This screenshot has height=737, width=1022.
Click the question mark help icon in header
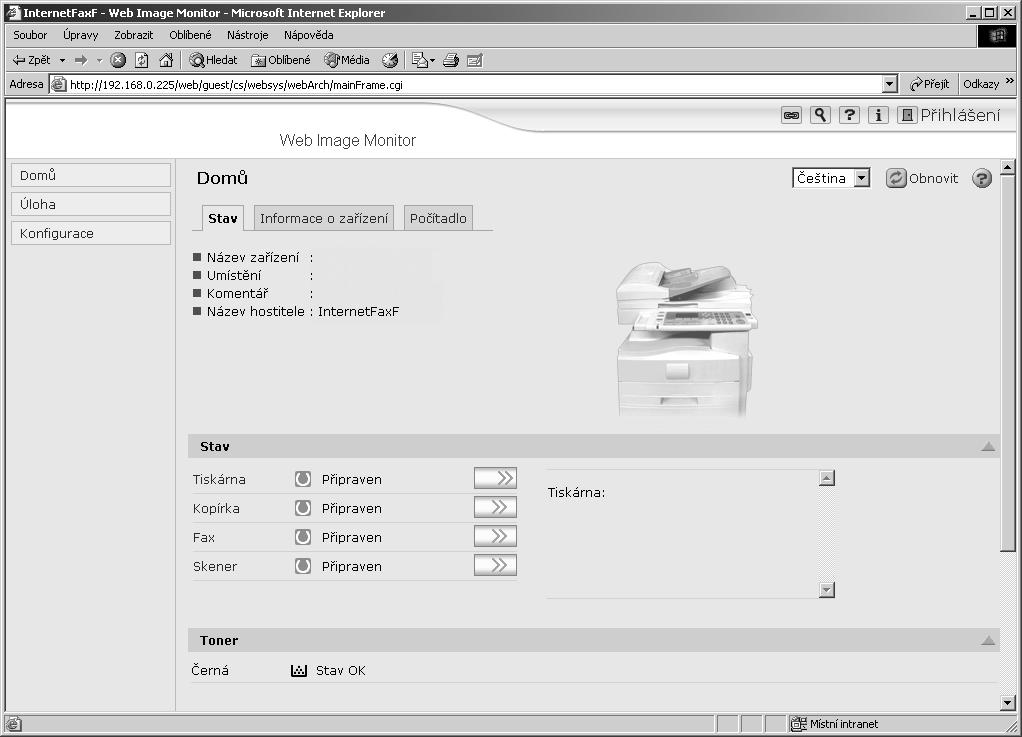[x=849, y=115]
